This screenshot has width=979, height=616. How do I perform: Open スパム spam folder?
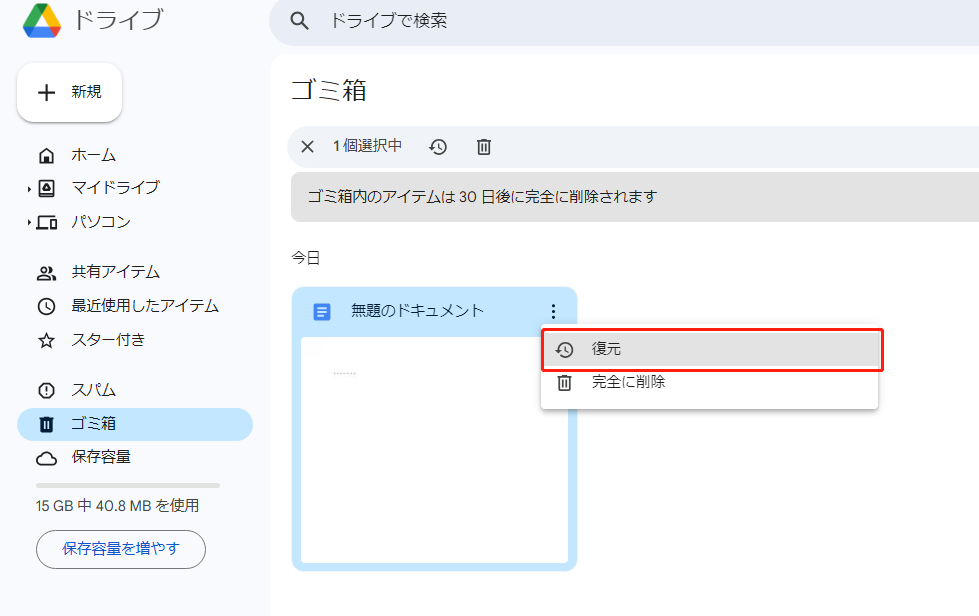tap(93, 390)
